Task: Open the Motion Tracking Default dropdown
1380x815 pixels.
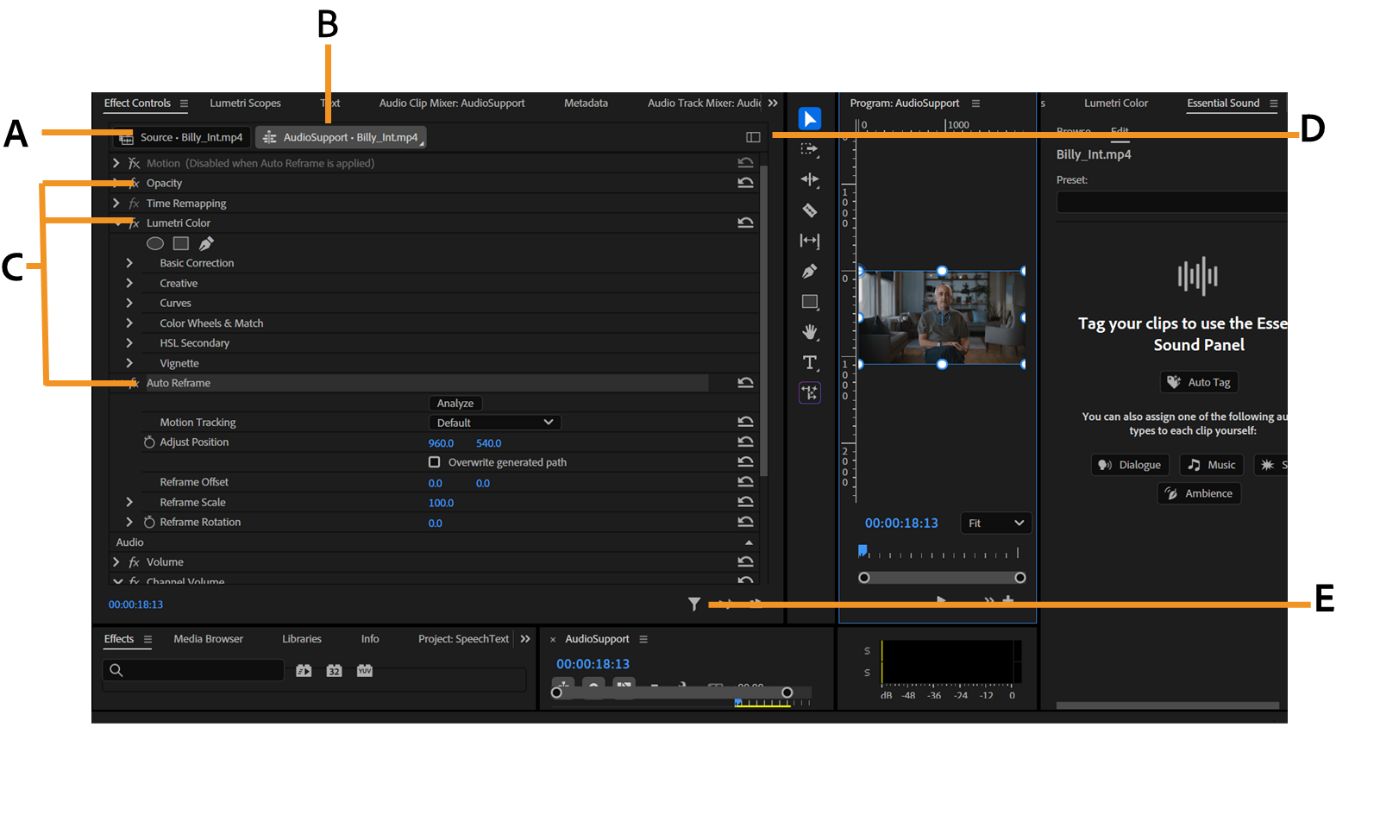Action: click(495, 422)
